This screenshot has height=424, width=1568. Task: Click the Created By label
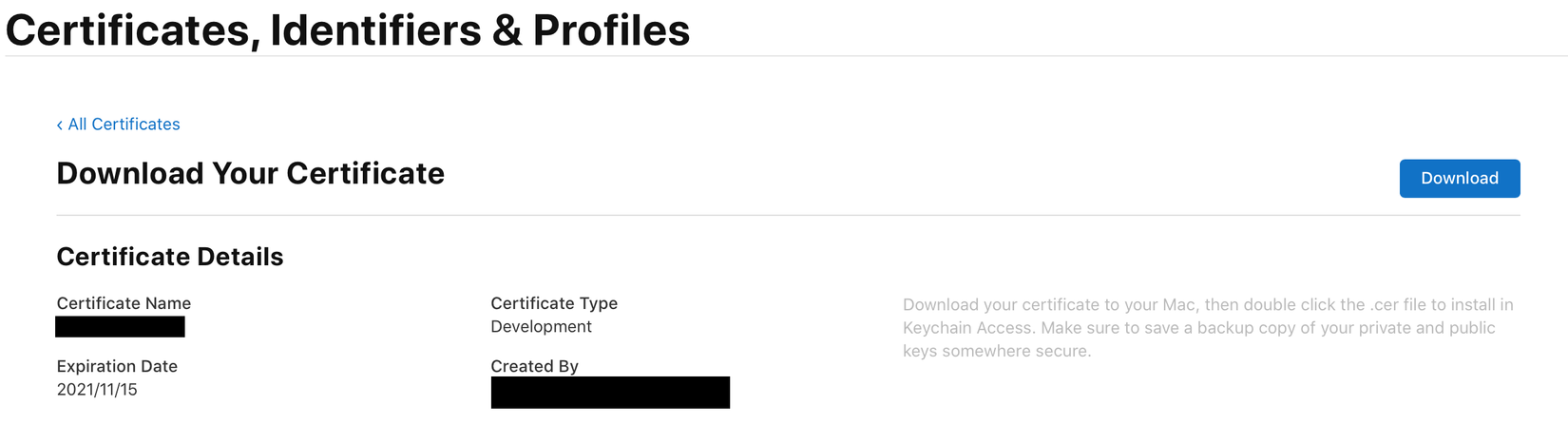click(x=534, y=366)
